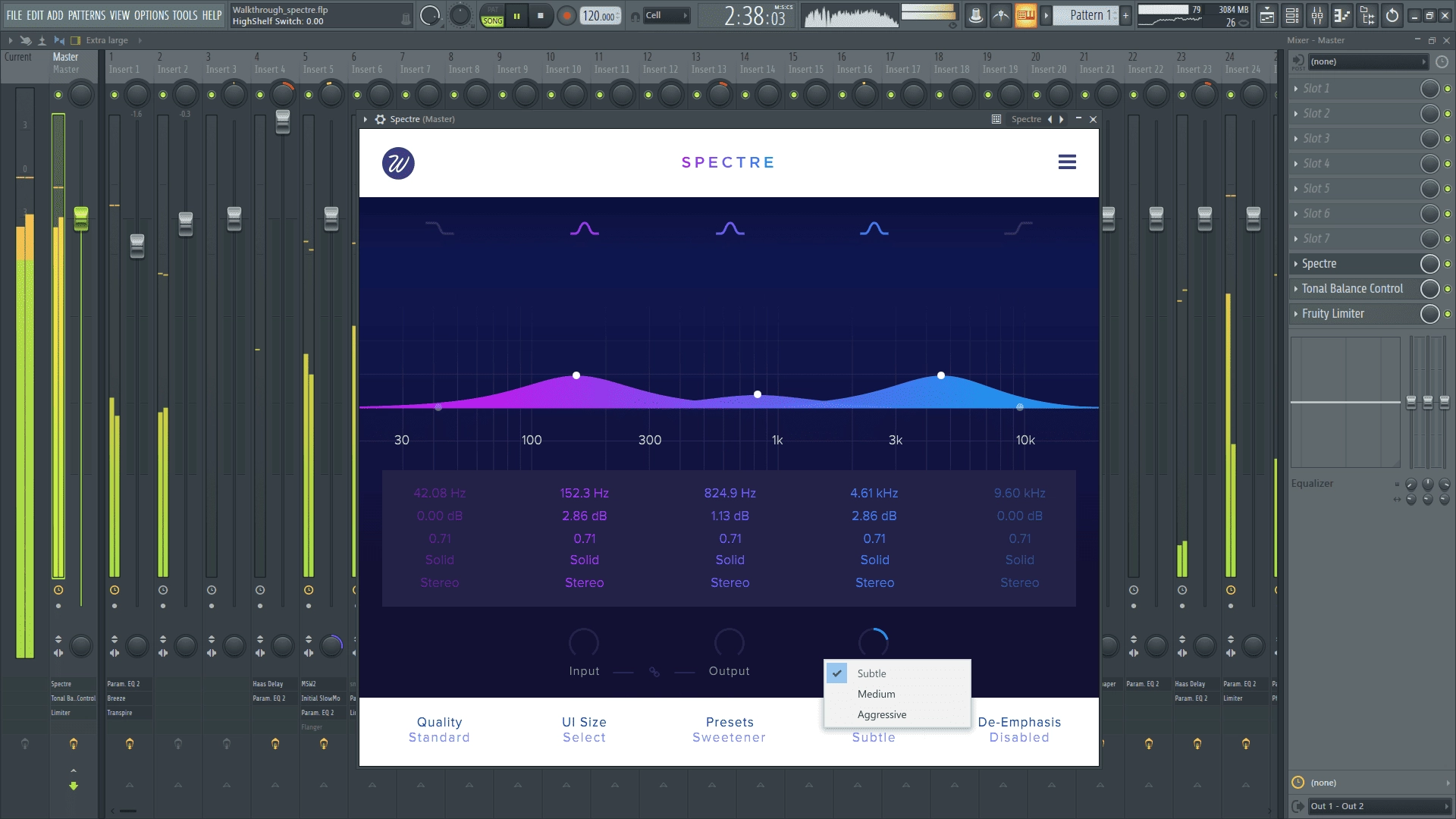Click the 152.3 Hz band node on graph

[576, 375]
